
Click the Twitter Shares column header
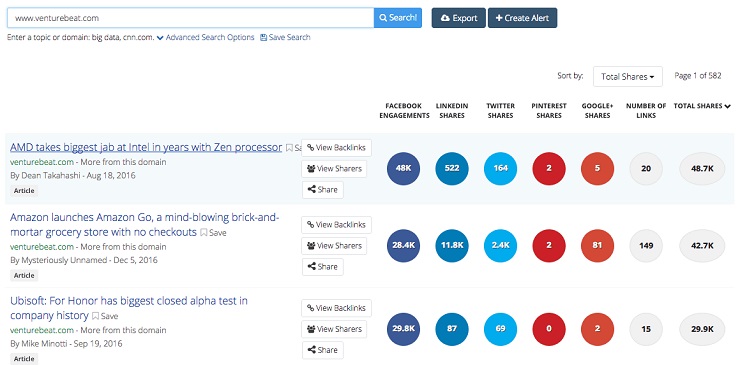[500, 110]
